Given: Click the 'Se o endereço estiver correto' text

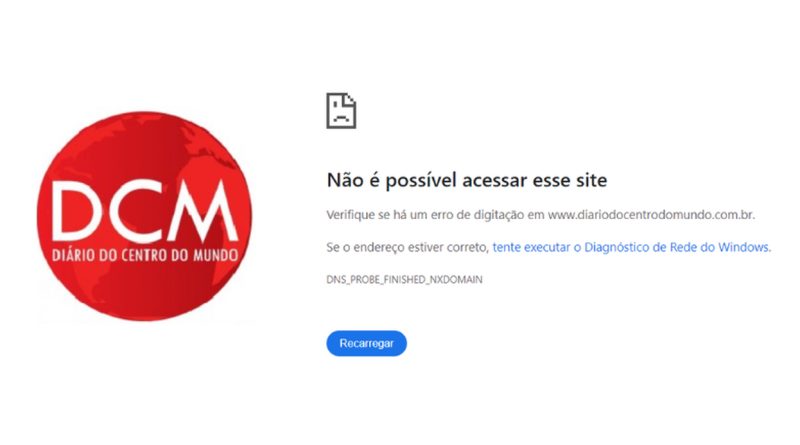Looking at the screenshot, I should pyautogui.click(x=408, y=248).
